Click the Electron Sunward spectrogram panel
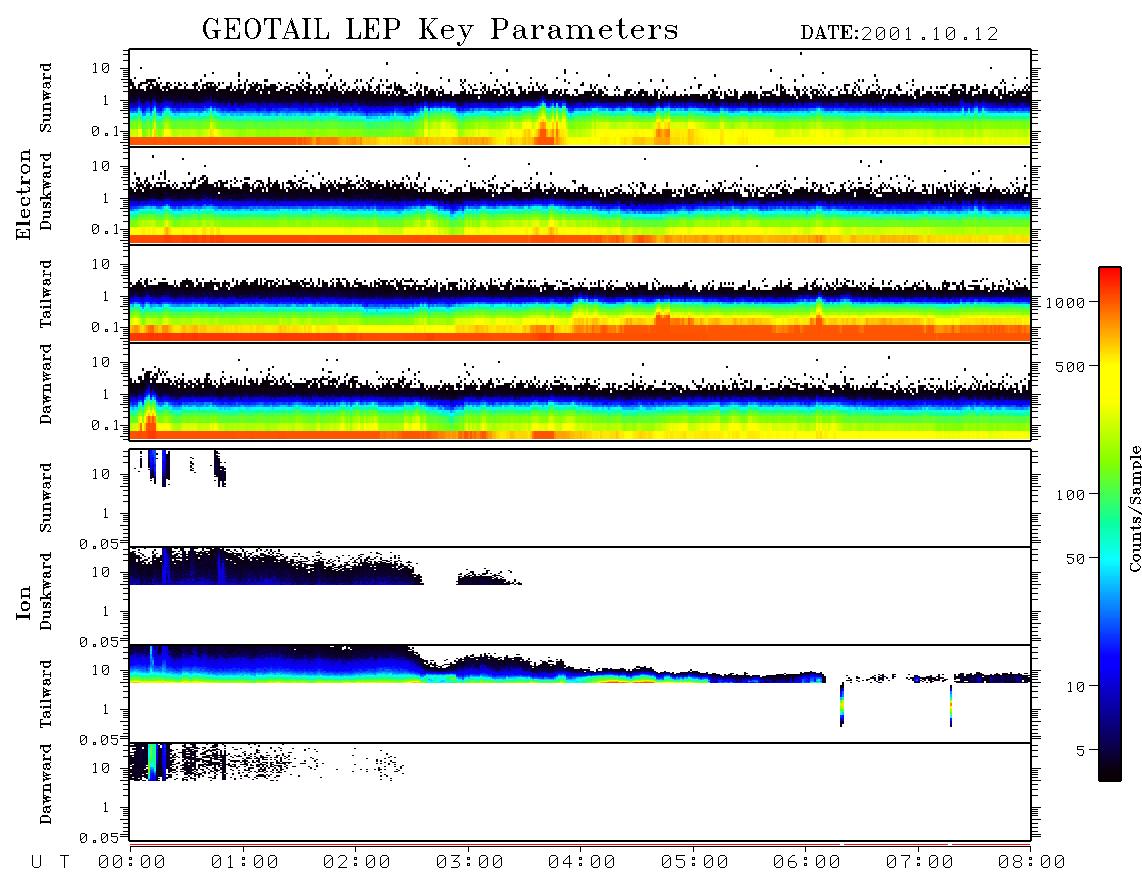1142x880 pixels. coord(580,98)
